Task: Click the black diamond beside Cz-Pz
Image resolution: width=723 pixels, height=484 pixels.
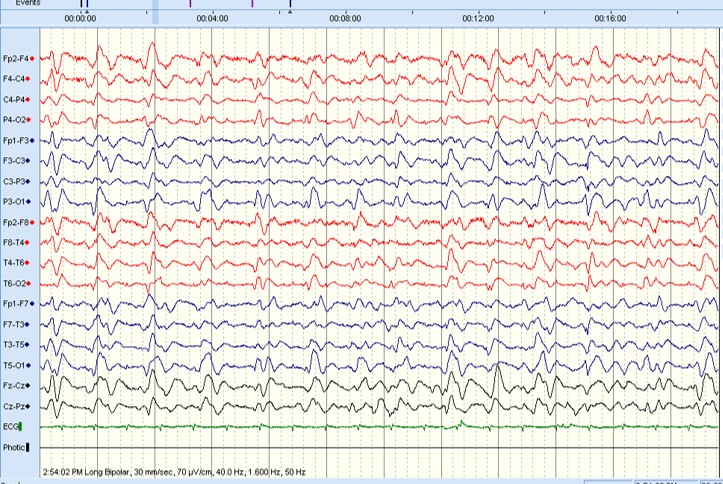Action: pos(28,406)
